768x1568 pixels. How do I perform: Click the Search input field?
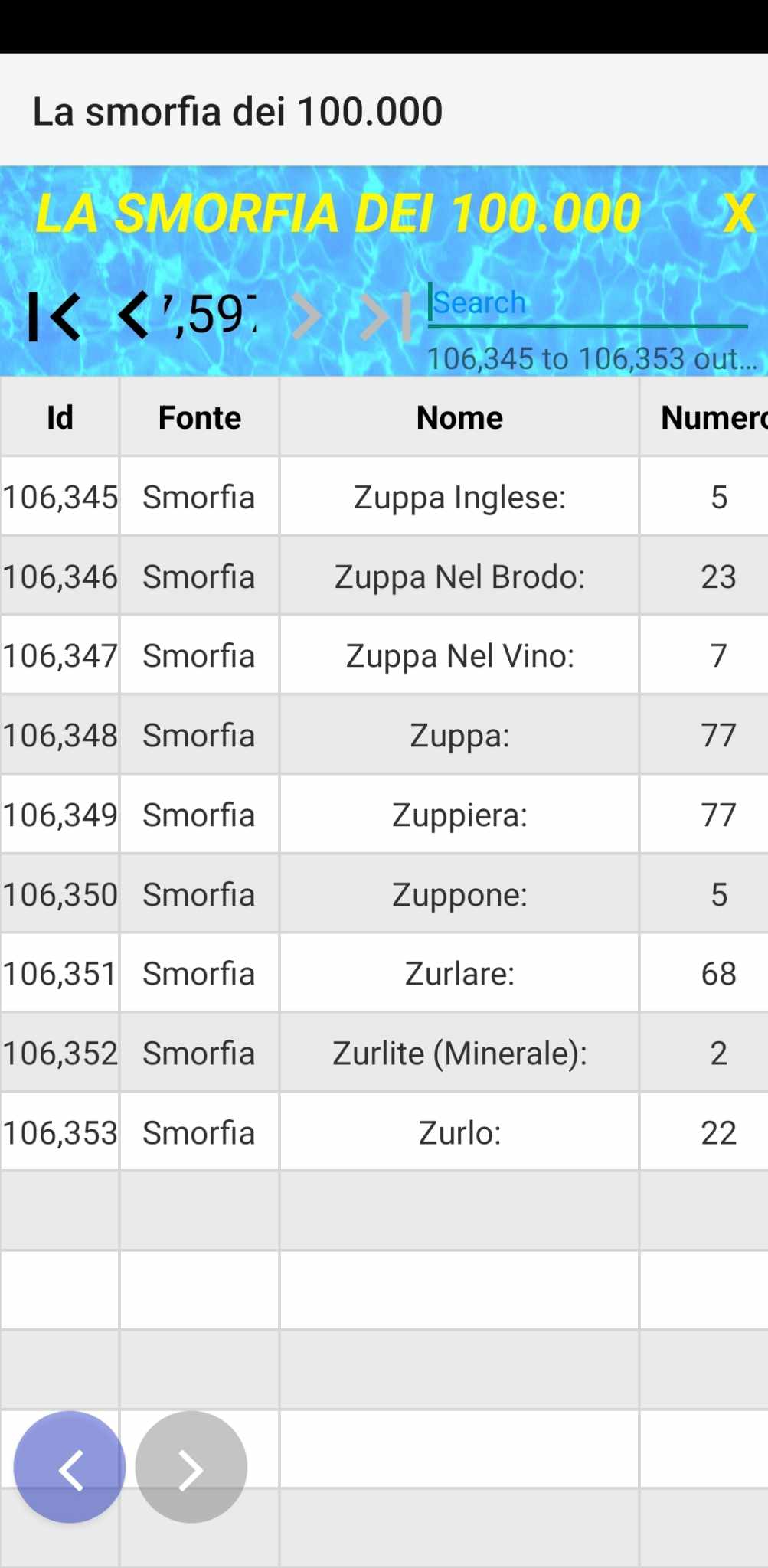coord(587,304)
